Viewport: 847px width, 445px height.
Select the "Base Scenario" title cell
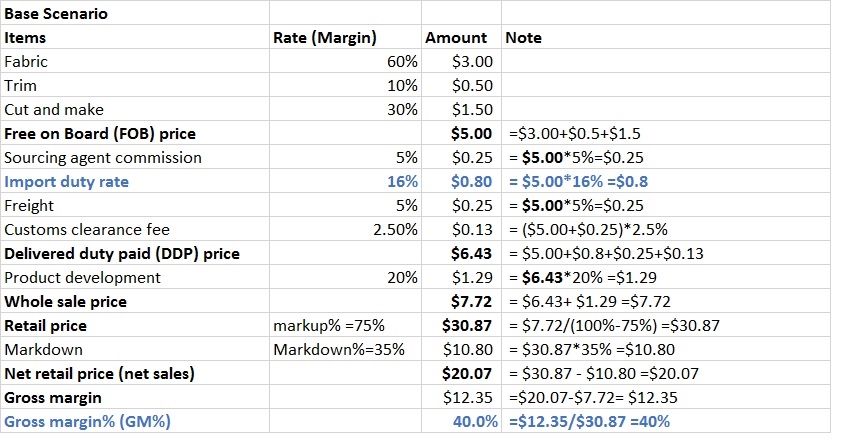57,14
